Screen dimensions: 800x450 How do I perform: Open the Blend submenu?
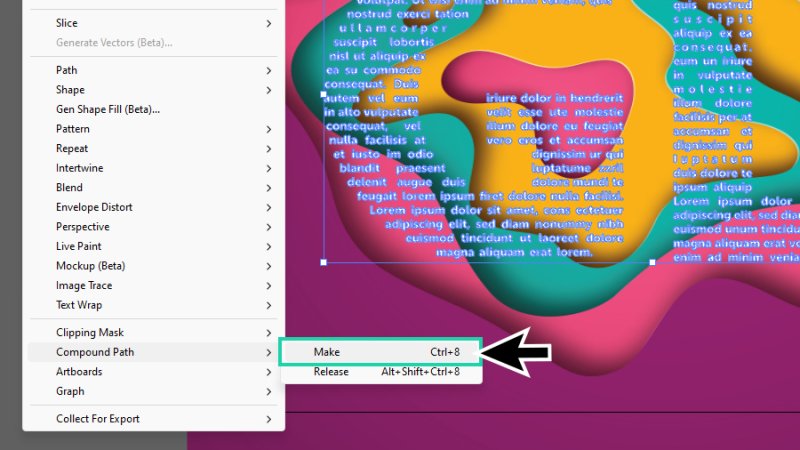pos(154,188)
